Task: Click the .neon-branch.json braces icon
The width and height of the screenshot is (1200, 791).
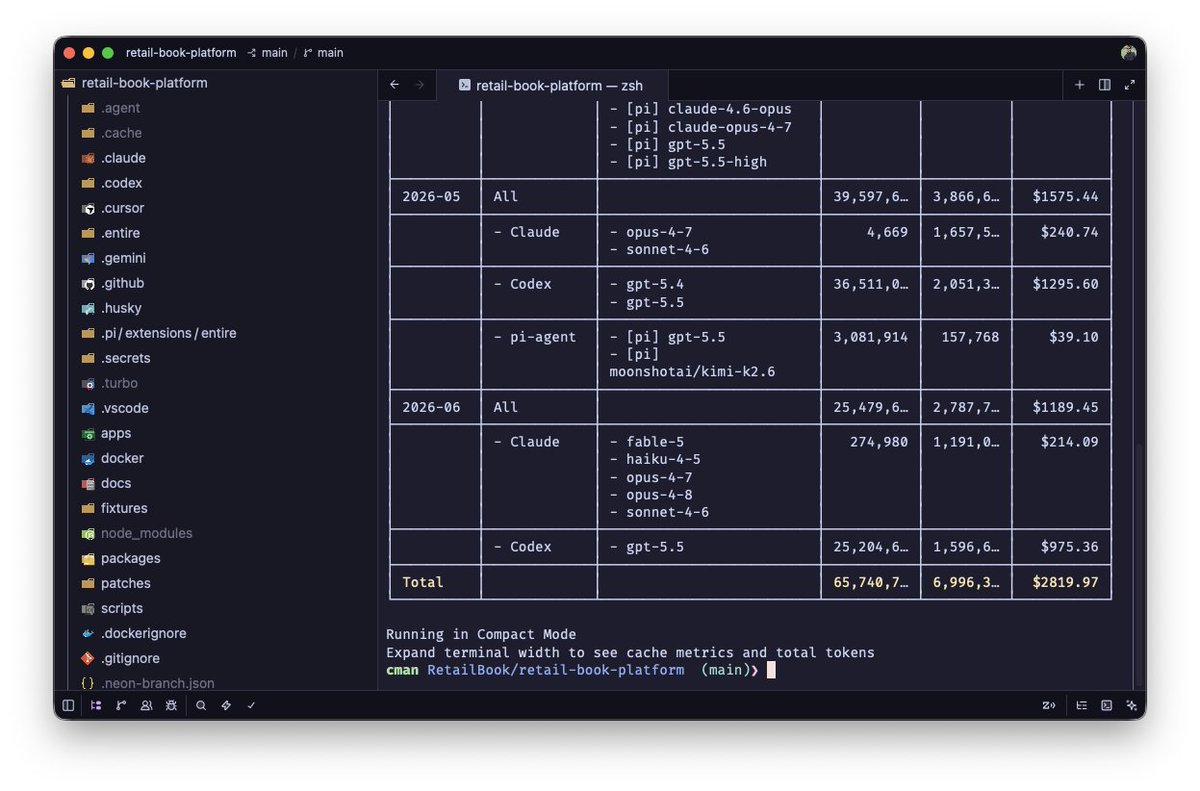Action: click(x=88, y=683)
